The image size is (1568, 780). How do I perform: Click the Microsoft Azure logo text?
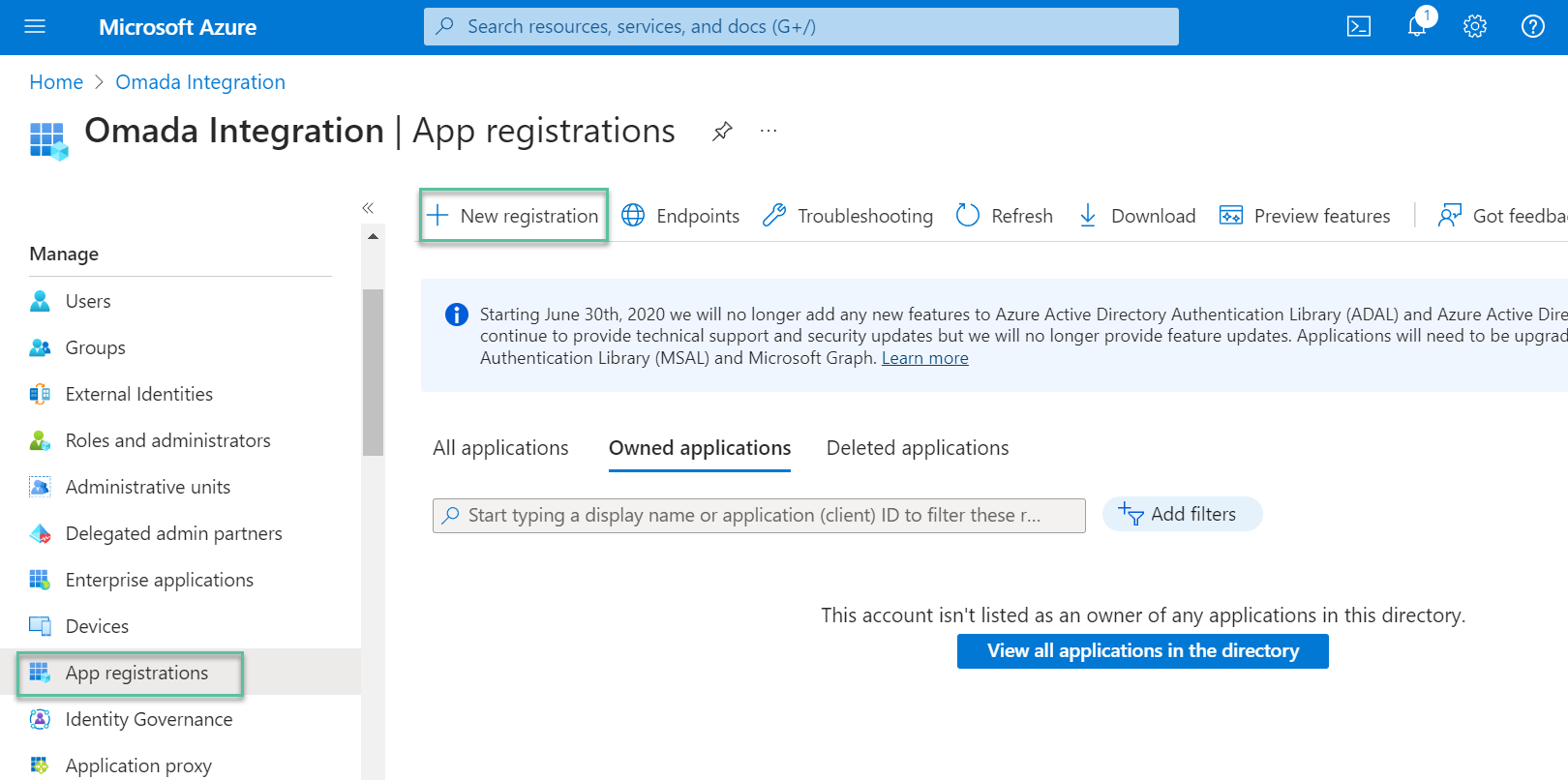(x=177, y=27)
